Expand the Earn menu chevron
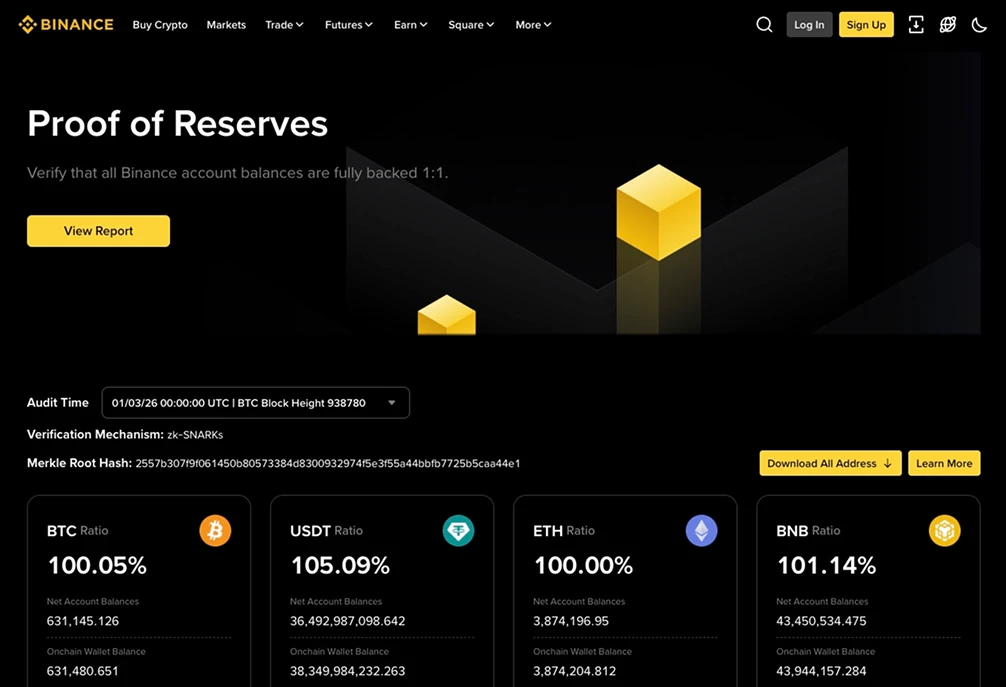 tap(425, 24)
